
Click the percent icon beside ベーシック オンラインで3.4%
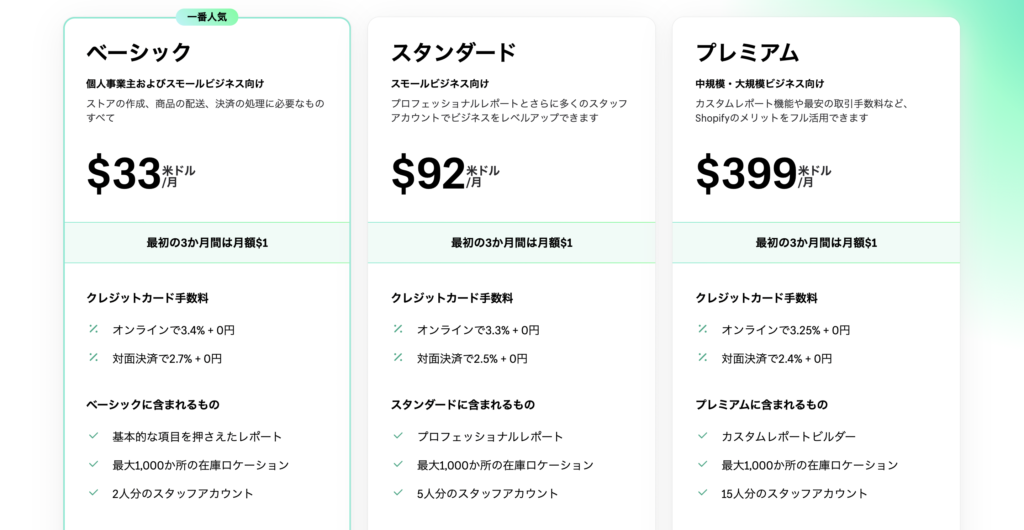point(93,329)
